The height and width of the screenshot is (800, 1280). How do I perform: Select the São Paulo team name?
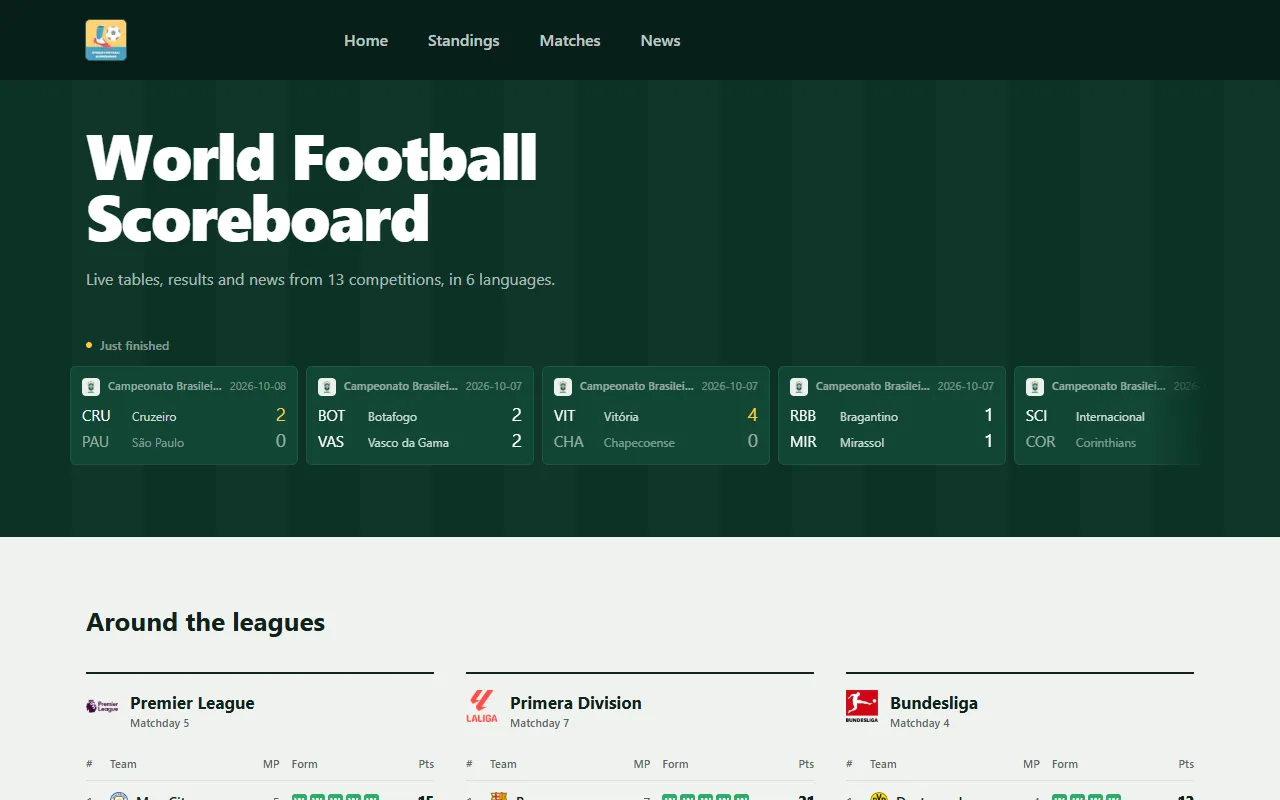point(158,442)
